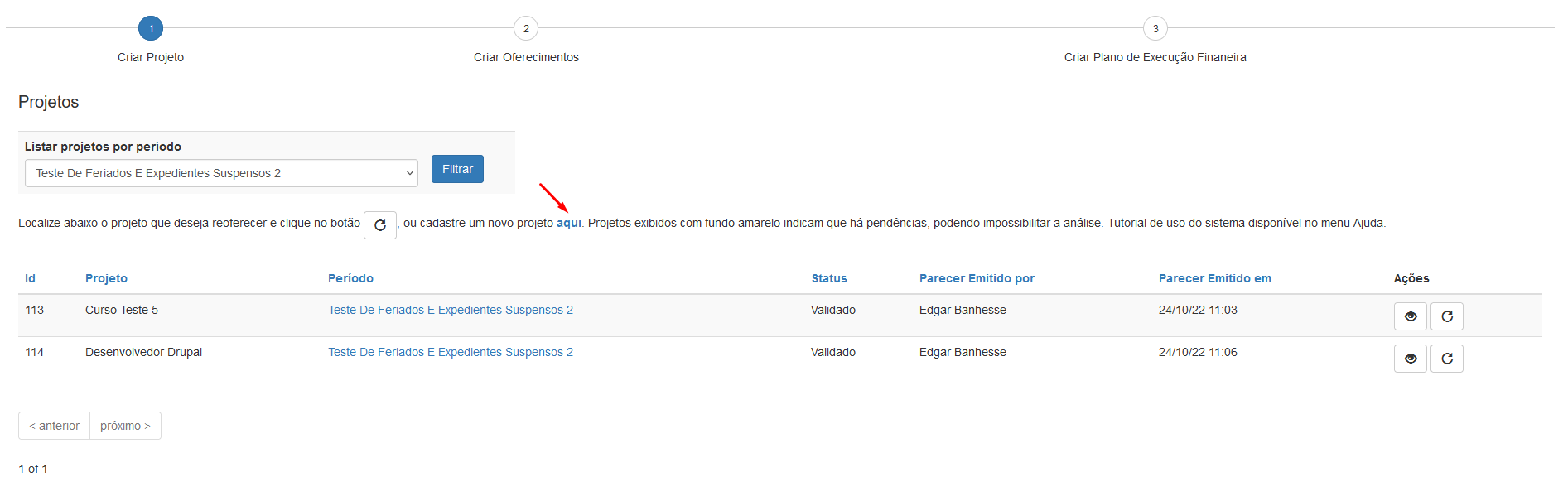Open period link in row 113
Screen dimensions: 1568x482
point(451,310)
